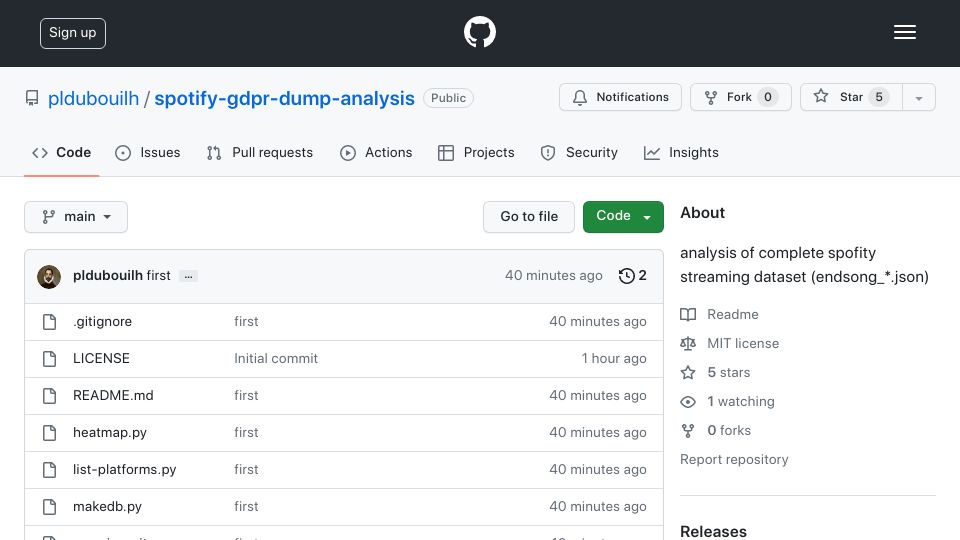Click the Report repository link

(734, 459)
